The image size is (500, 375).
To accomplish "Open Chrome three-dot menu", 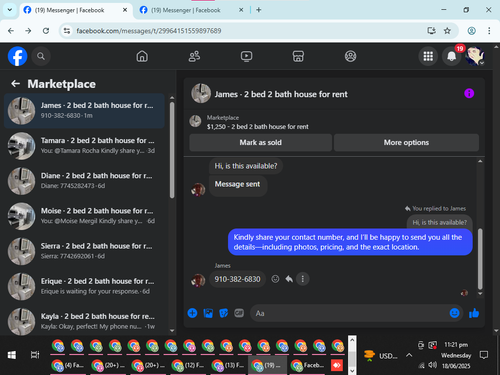I will tap(489, 31).
